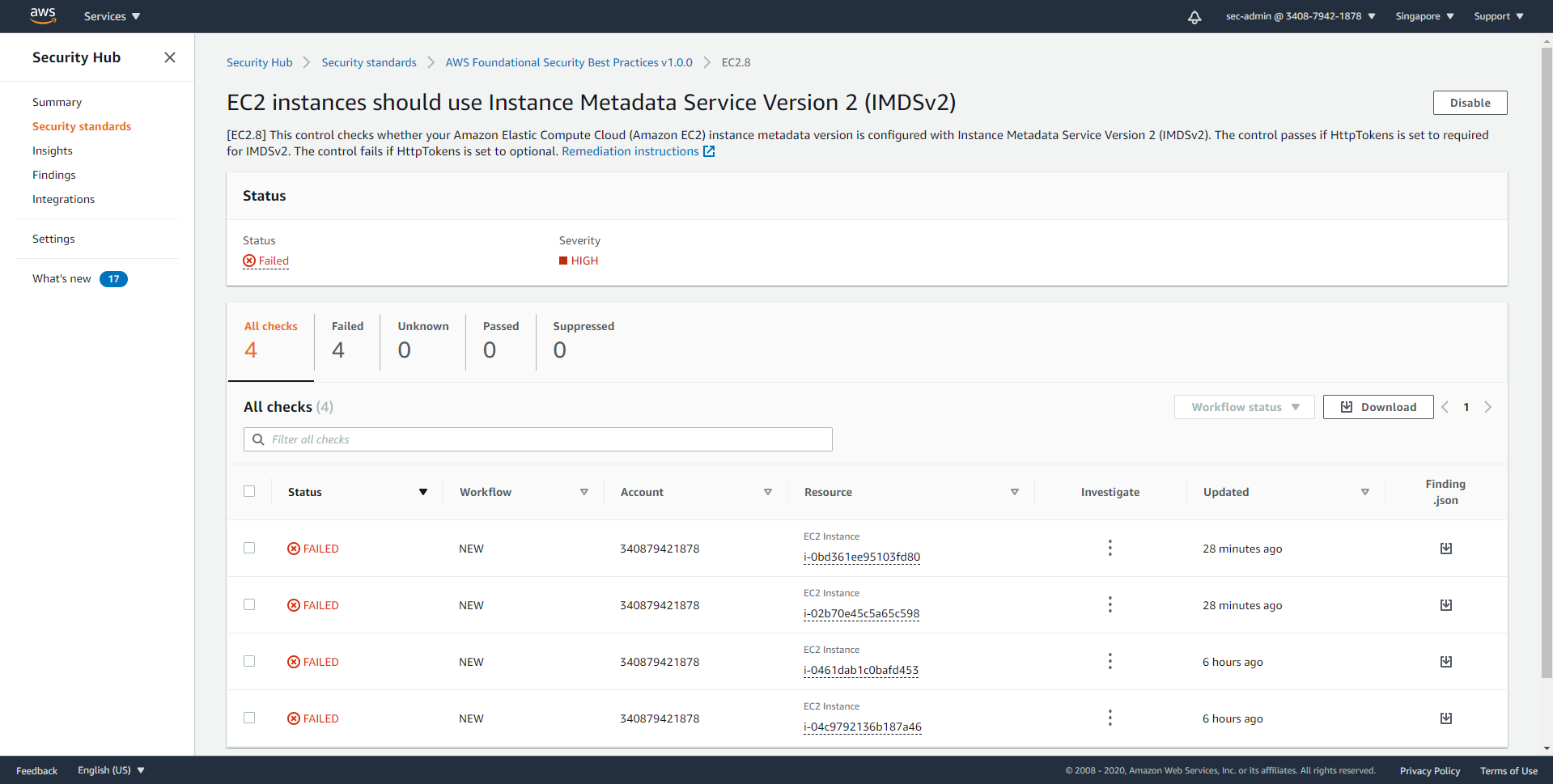This screenshot has width=1553, height=784.
Task: Open Remediation instructions link
Action: tap(630, 151)
